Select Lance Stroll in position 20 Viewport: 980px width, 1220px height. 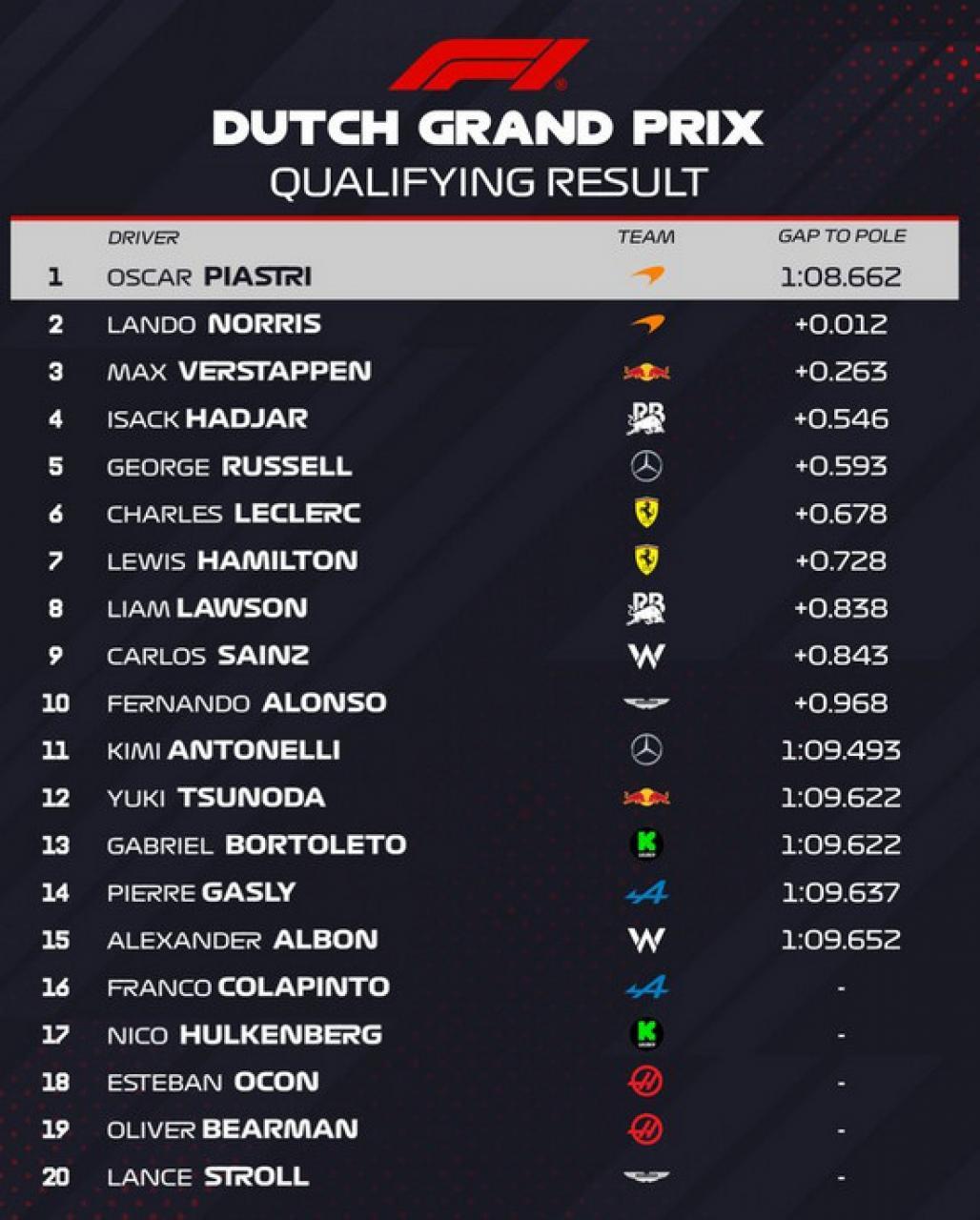(x=208, y=1176)
